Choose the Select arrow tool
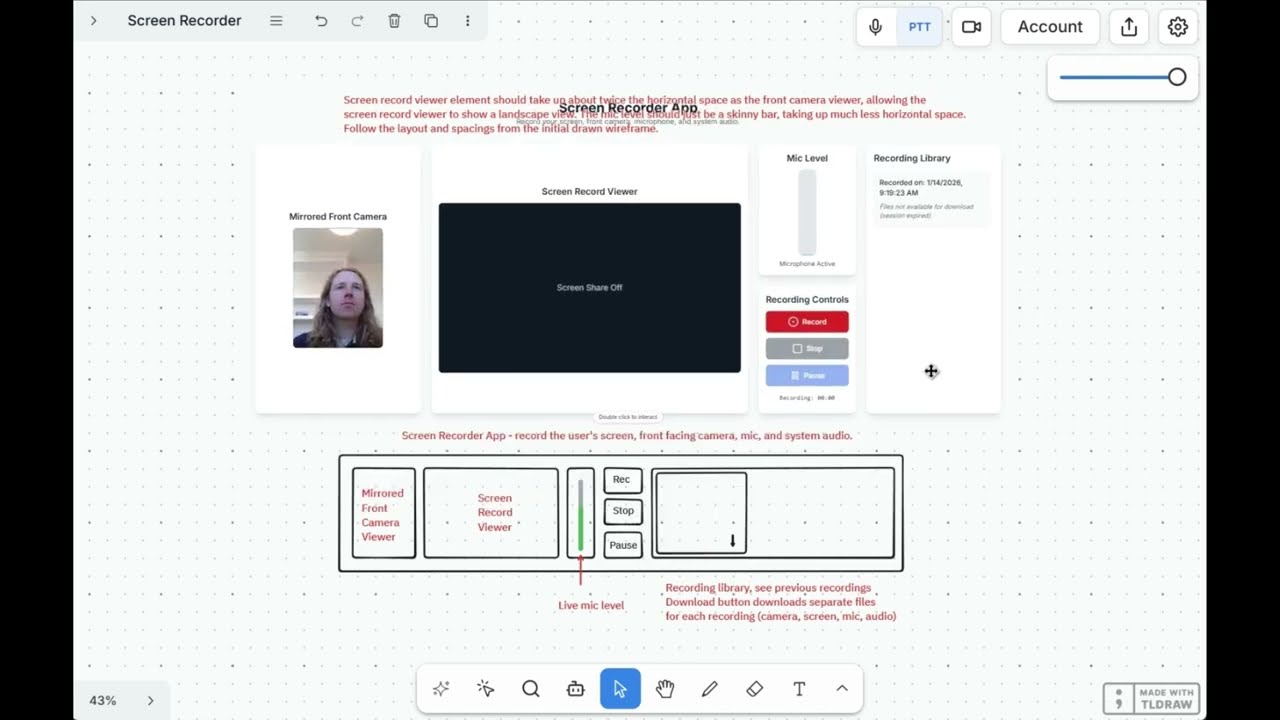 pyautogui.click(x=620, y=689)
